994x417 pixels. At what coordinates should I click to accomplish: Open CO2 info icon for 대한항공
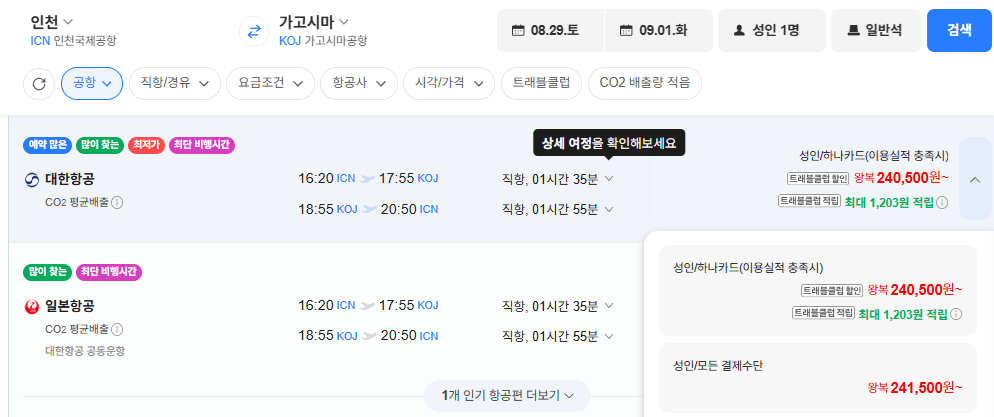pos(117,203)
